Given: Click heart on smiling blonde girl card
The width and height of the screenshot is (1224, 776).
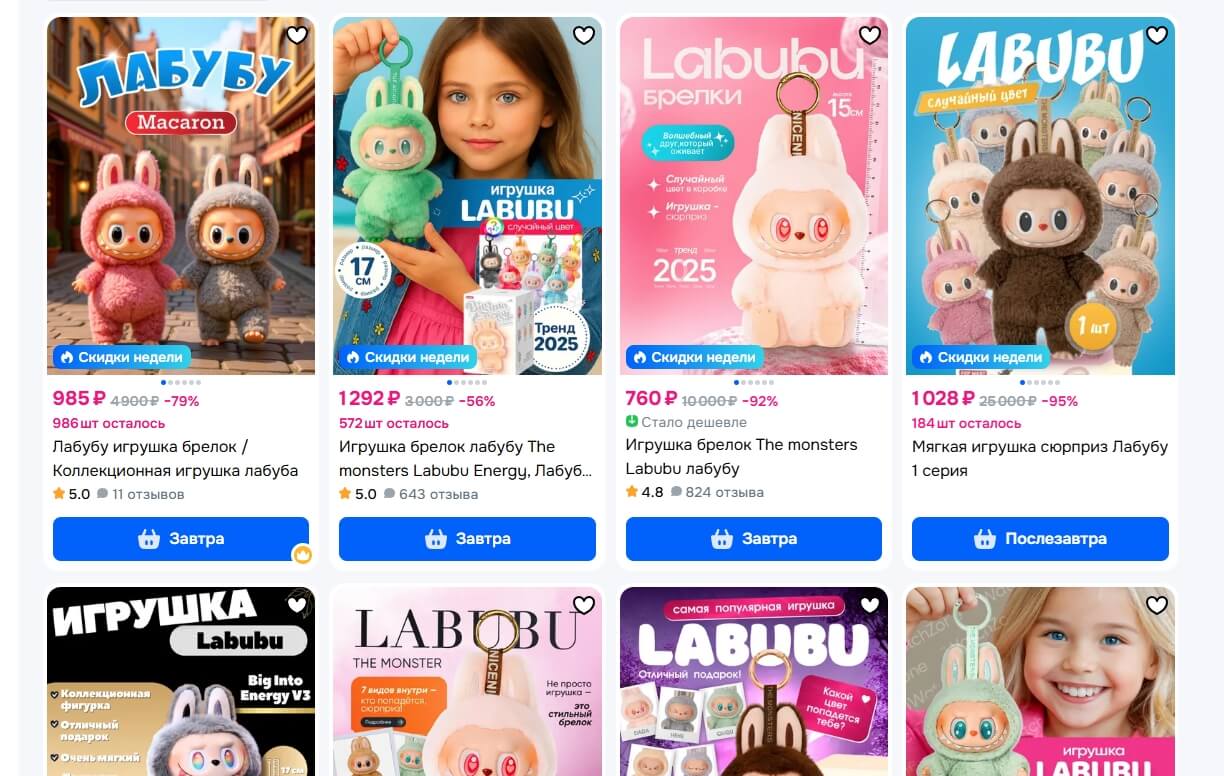Looking at the screenshot, I should (x=1157, y=605).
